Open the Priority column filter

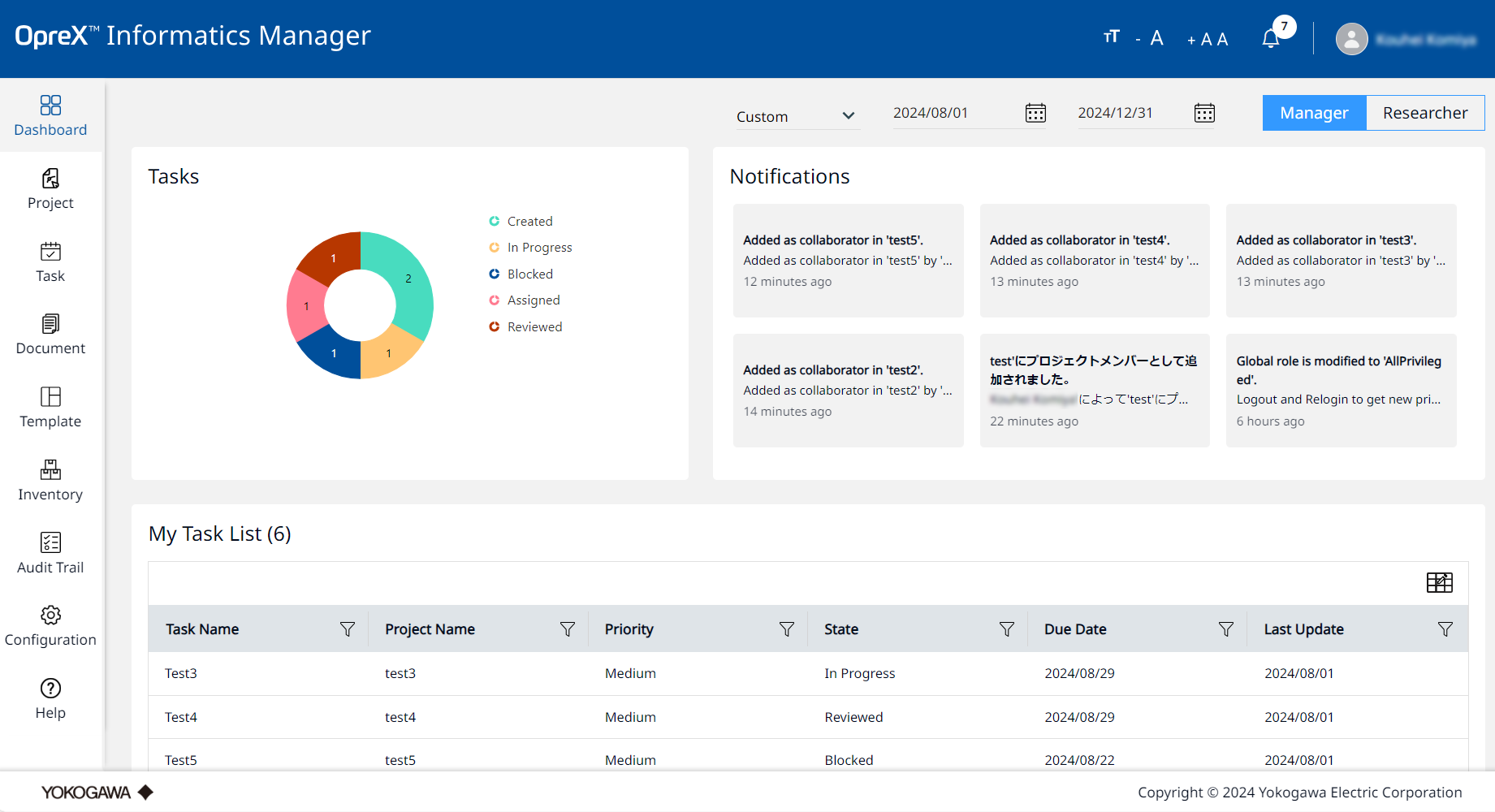pos(786,629)
